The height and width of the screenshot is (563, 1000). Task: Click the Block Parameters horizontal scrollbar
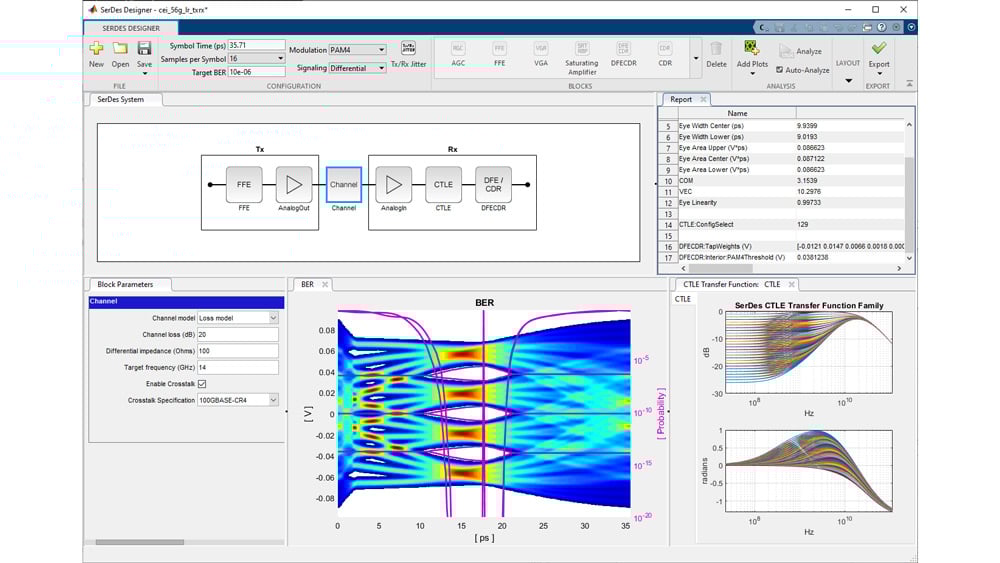pos(140,542)
